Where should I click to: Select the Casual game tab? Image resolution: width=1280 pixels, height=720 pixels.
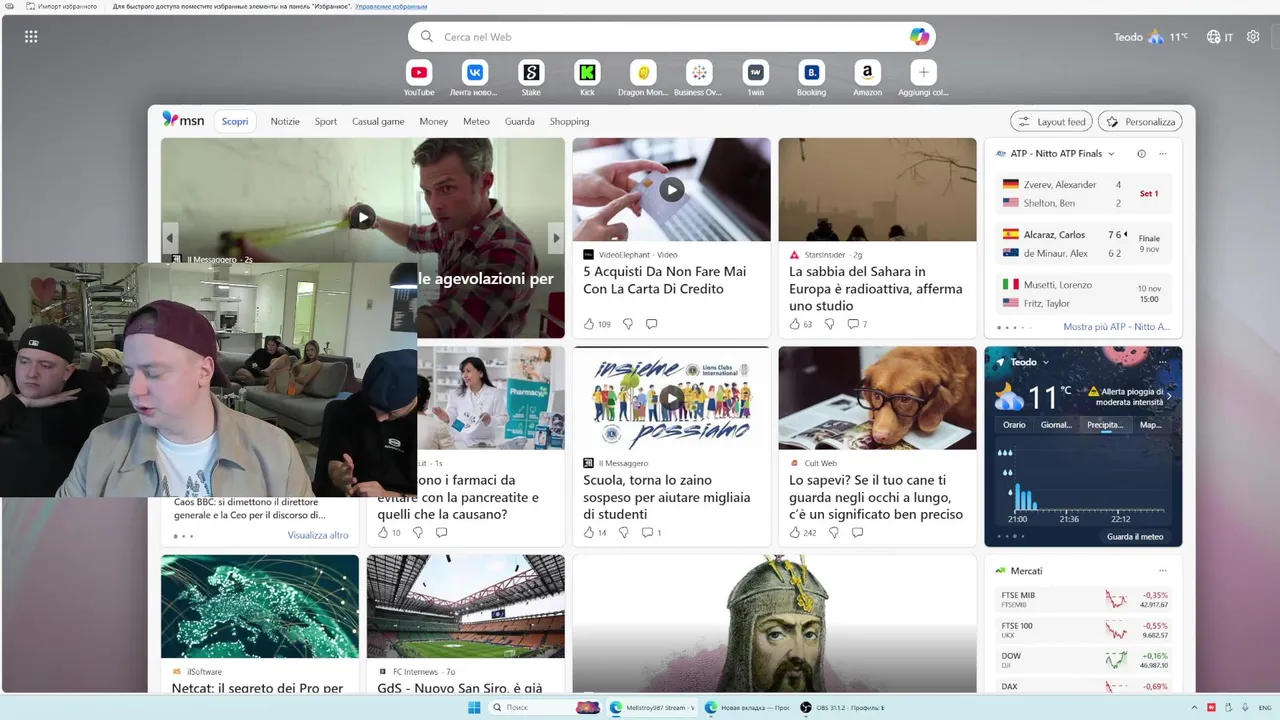[x=378, y=121]
